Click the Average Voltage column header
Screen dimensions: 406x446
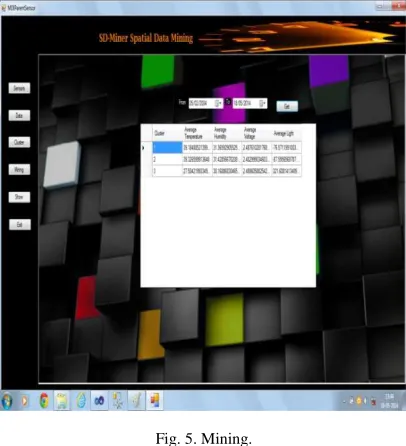(x=257, y=133)
